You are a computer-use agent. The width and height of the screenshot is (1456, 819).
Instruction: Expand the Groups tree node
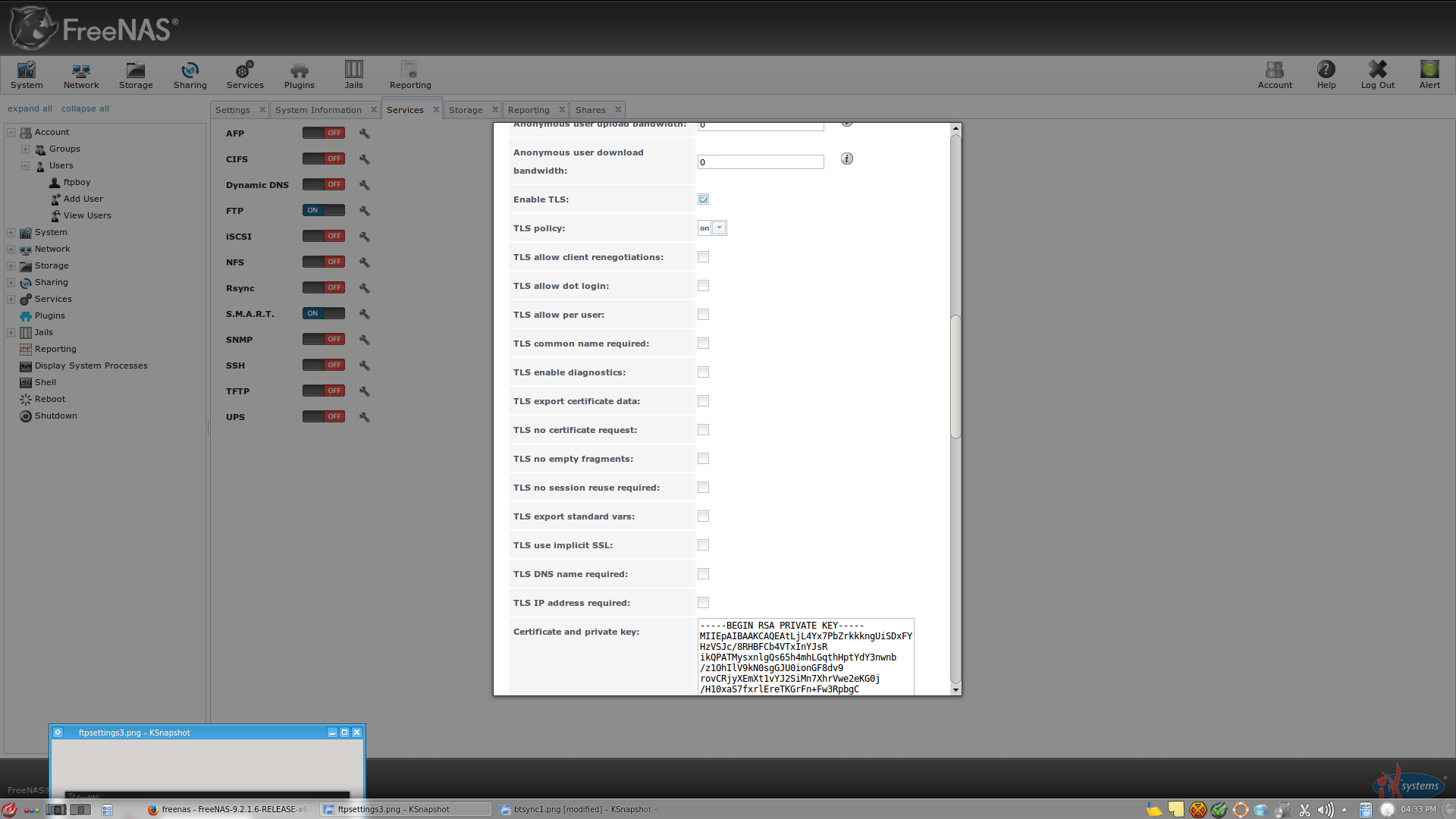point(25,149)
